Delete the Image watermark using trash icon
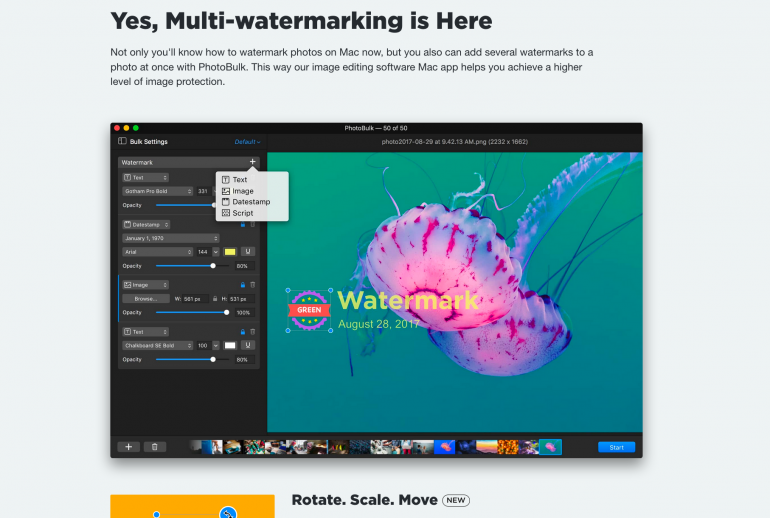 click(x=252, y=285)
